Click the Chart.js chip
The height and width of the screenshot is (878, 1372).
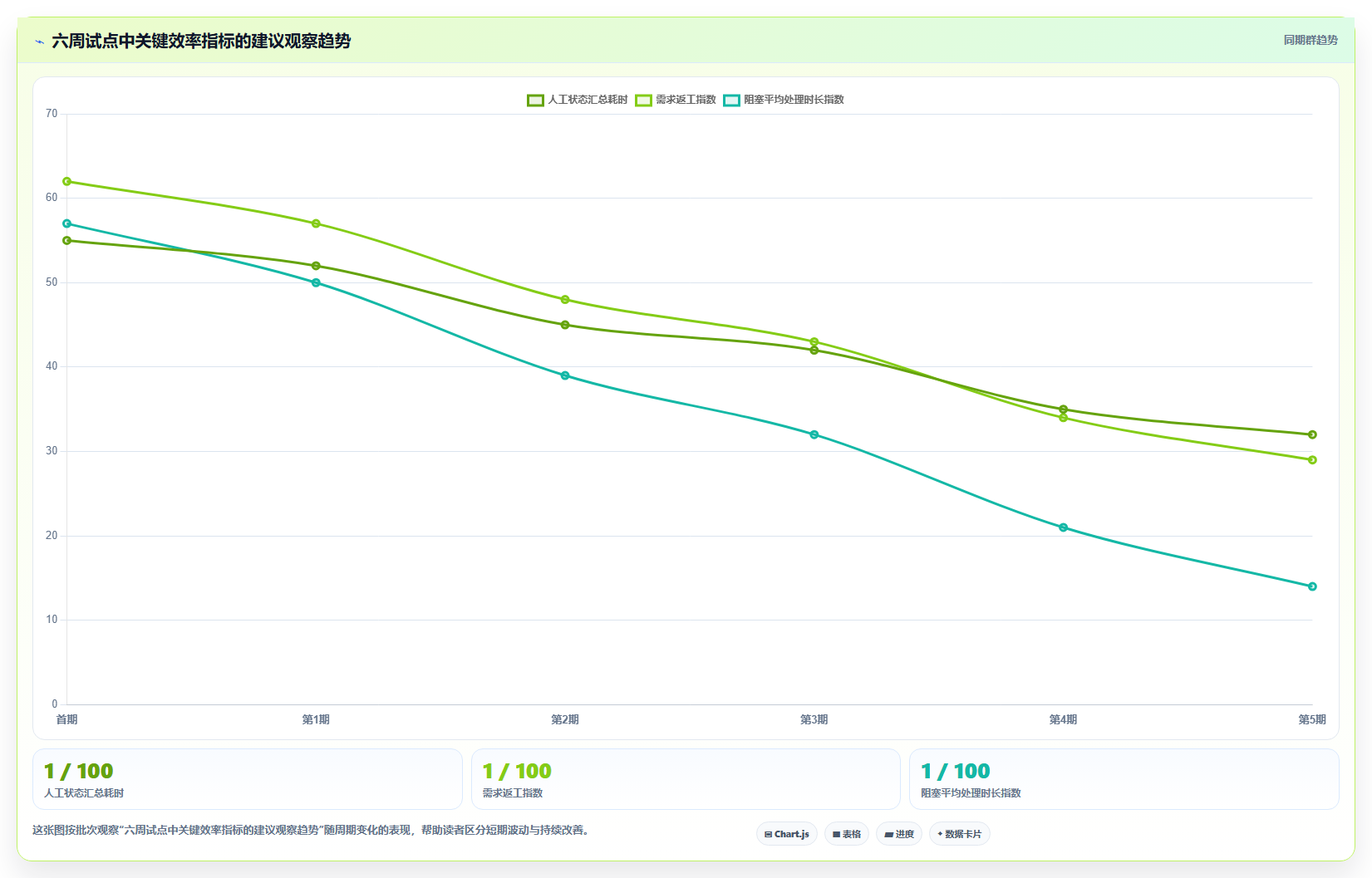[x=787, y=834]
